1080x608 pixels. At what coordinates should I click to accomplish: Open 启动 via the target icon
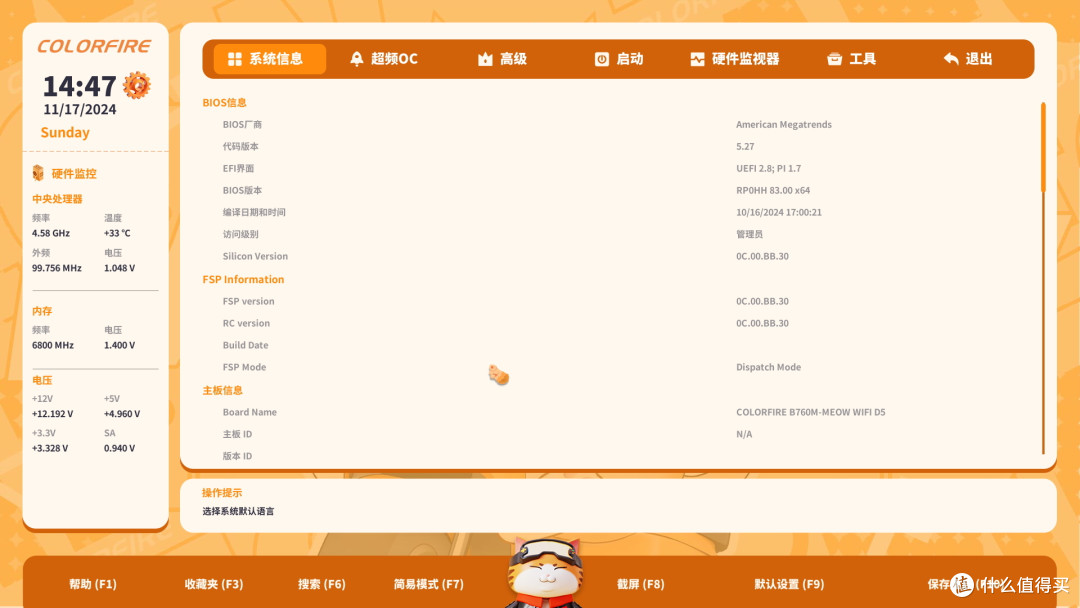tap(601, 58)
